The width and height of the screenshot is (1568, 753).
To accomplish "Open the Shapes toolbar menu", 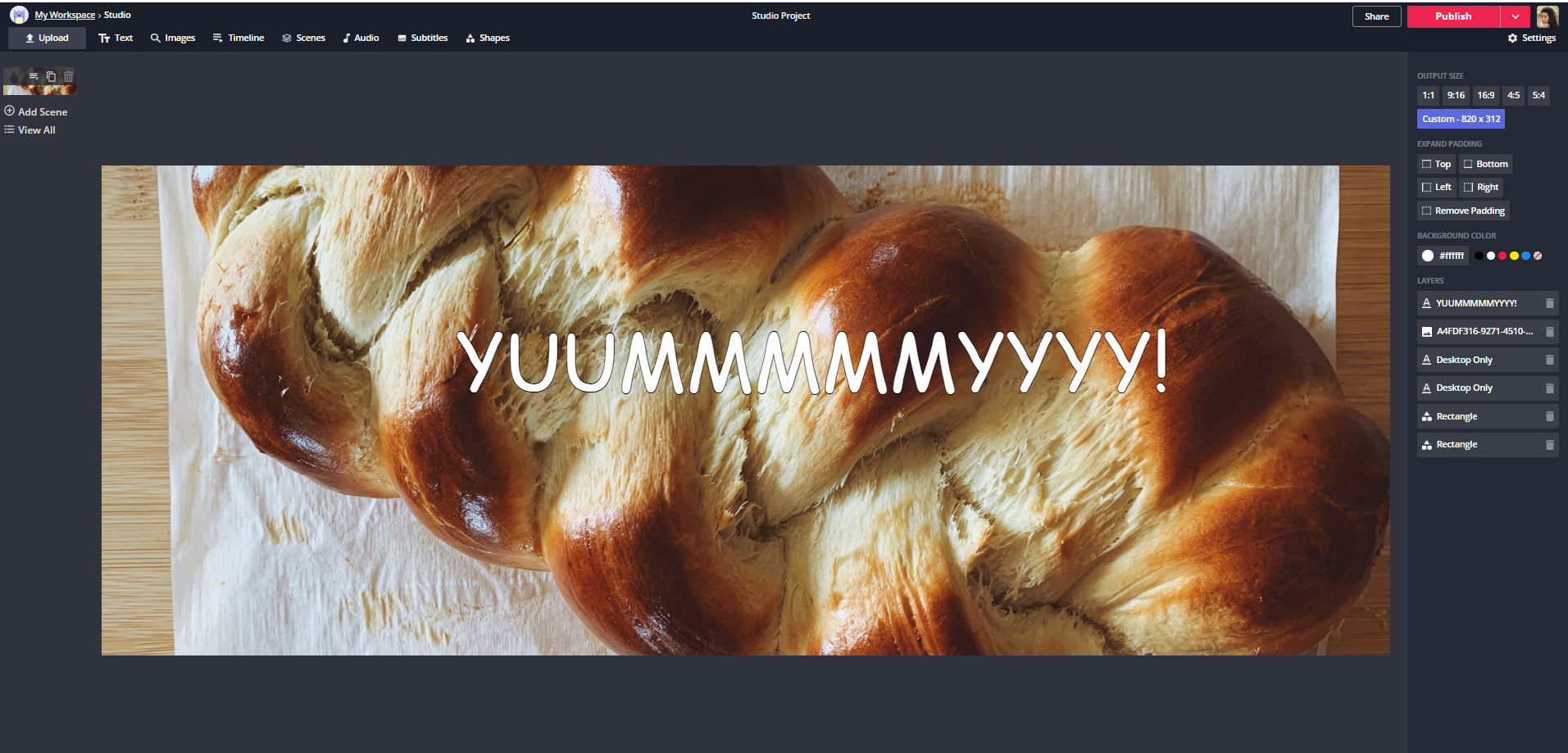I will coord(488,39).
